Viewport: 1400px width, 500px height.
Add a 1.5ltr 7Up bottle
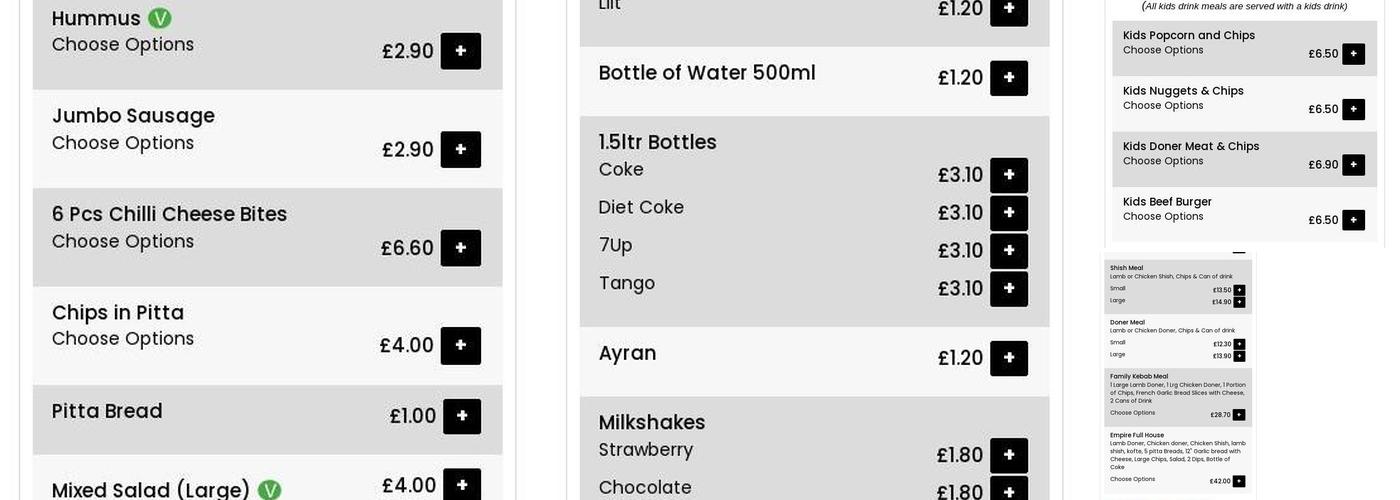click(x=1008, y=251)
